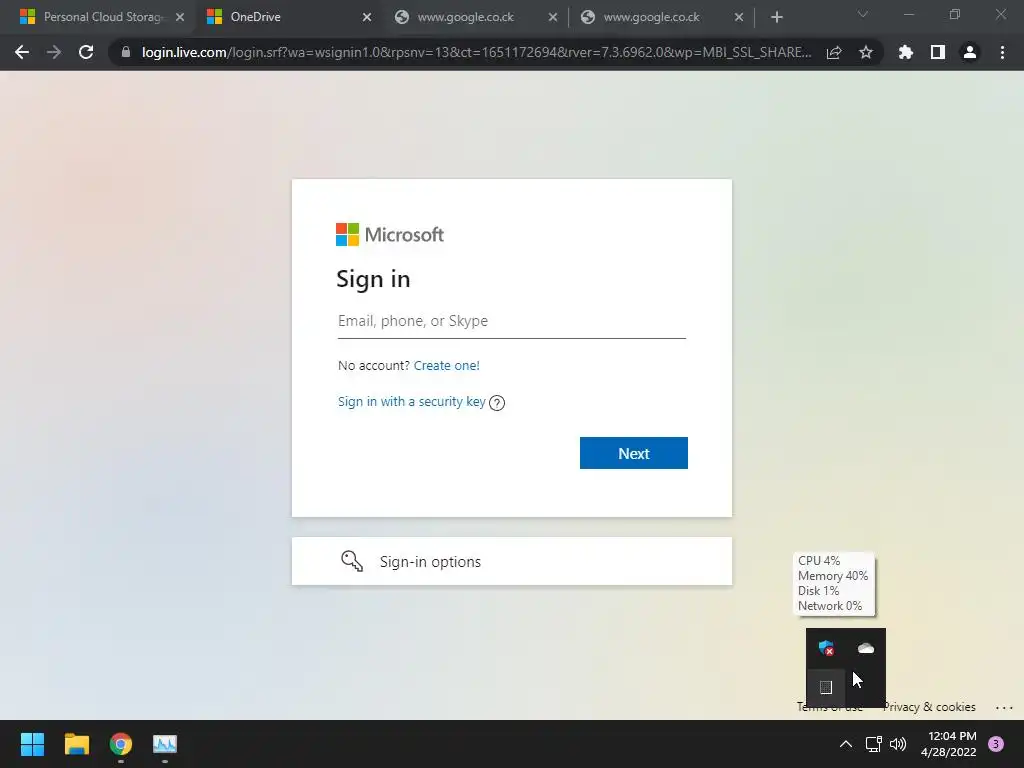
Task: Collapse the hidden icons tray chevron
Action: click(x=846, y=744)
